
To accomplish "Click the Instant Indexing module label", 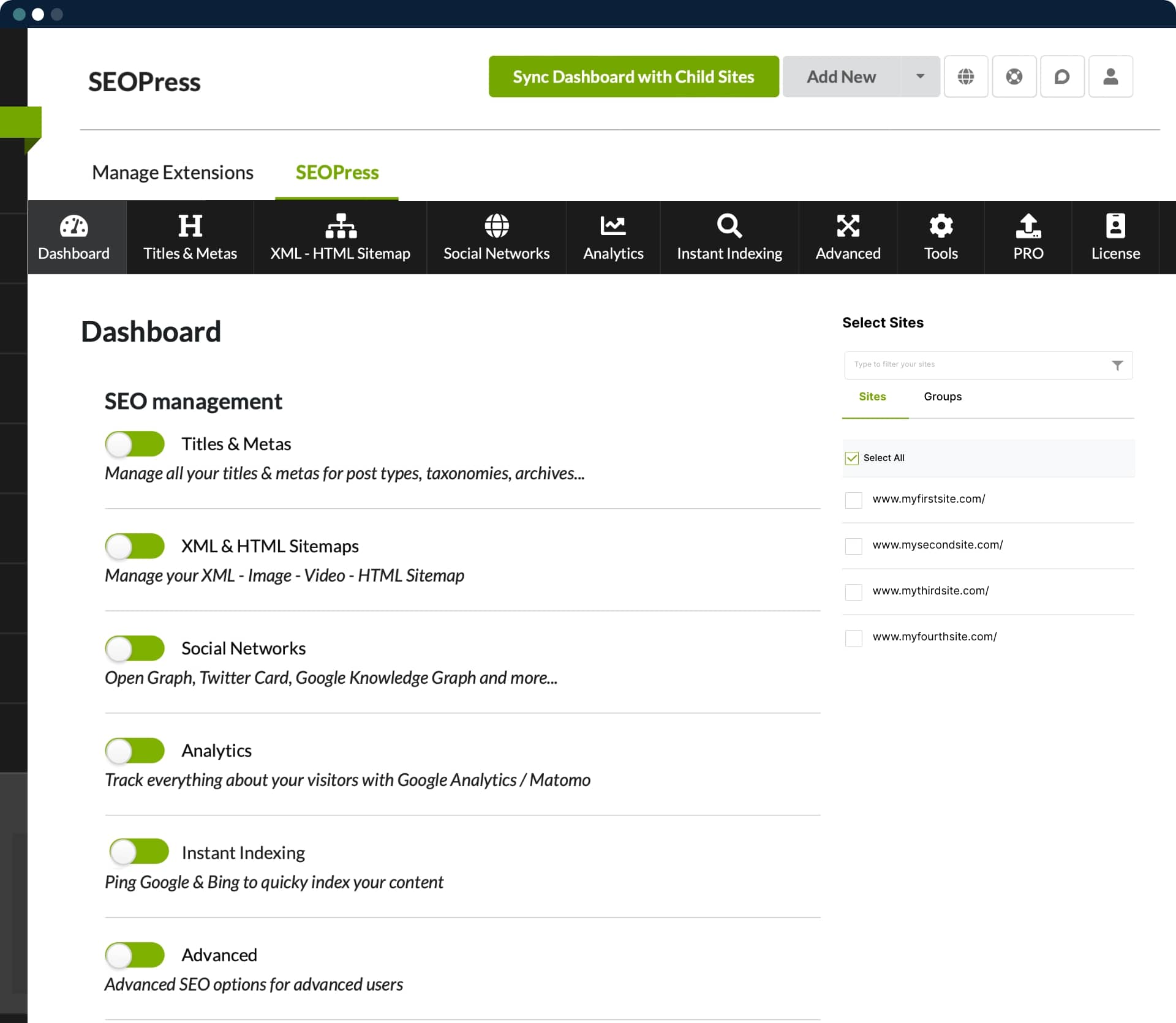I will point(243,853).
